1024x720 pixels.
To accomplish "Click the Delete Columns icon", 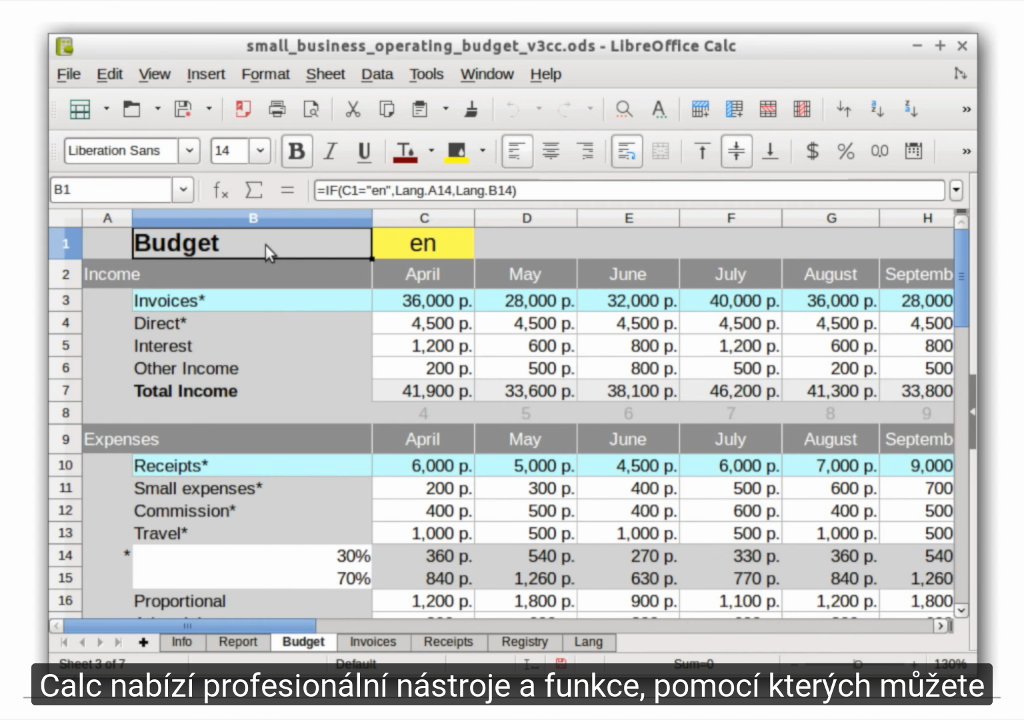I will [802, 109].
